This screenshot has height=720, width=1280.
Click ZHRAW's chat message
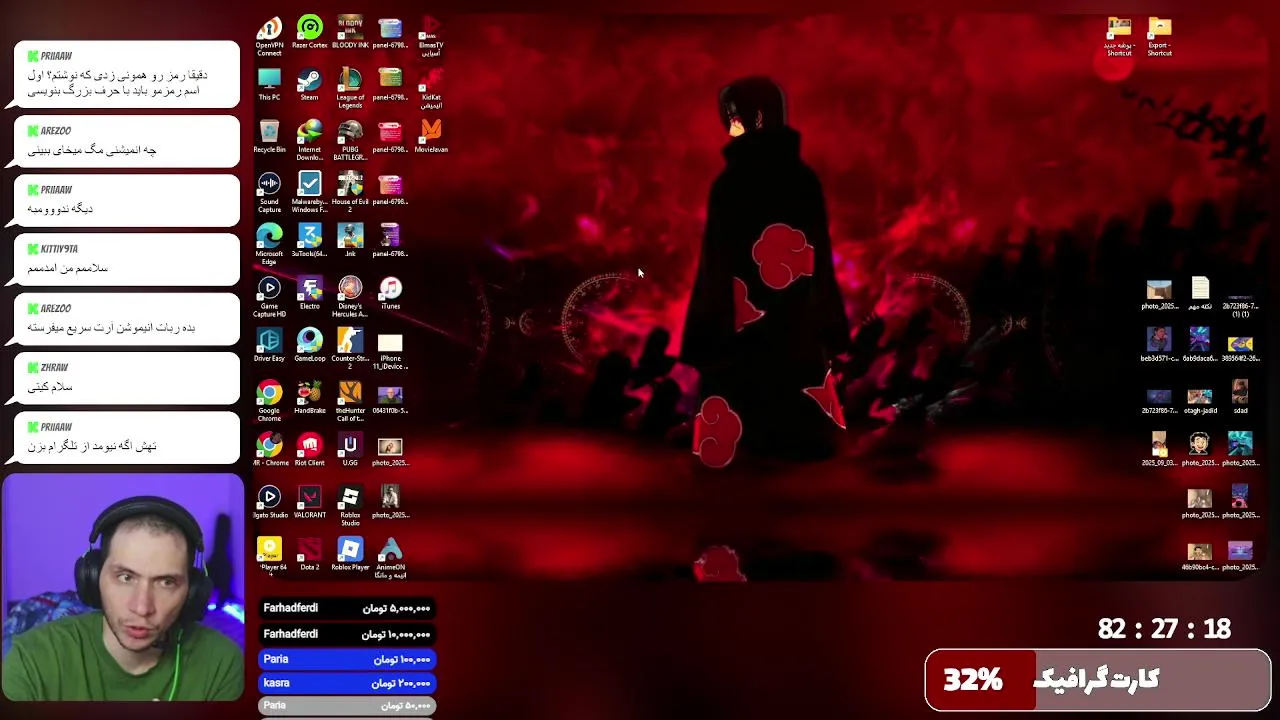pyautogui.click(x=127, y=378)
